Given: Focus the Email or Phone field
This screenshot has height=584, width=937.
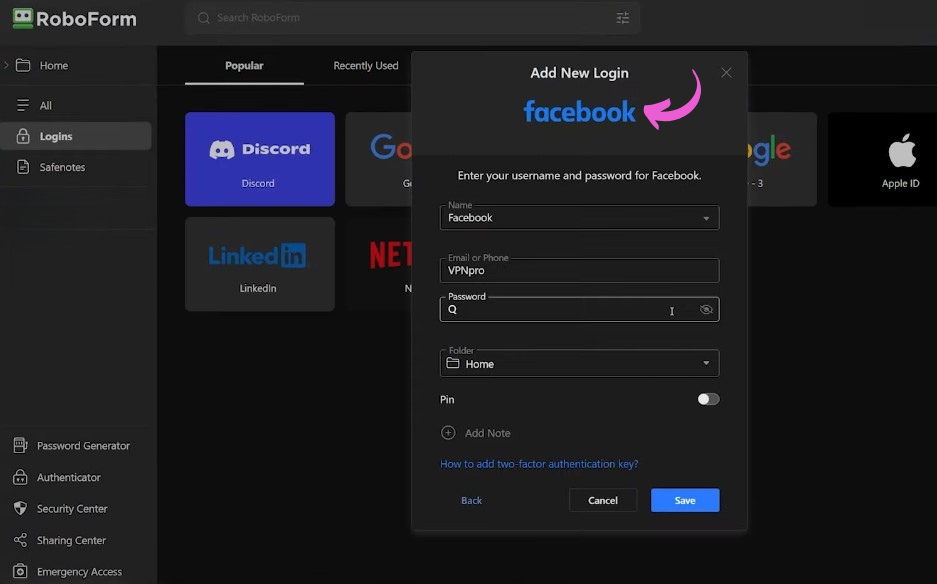Looking at the screenshot, I should pyautogui.click(x=580, y=271).
